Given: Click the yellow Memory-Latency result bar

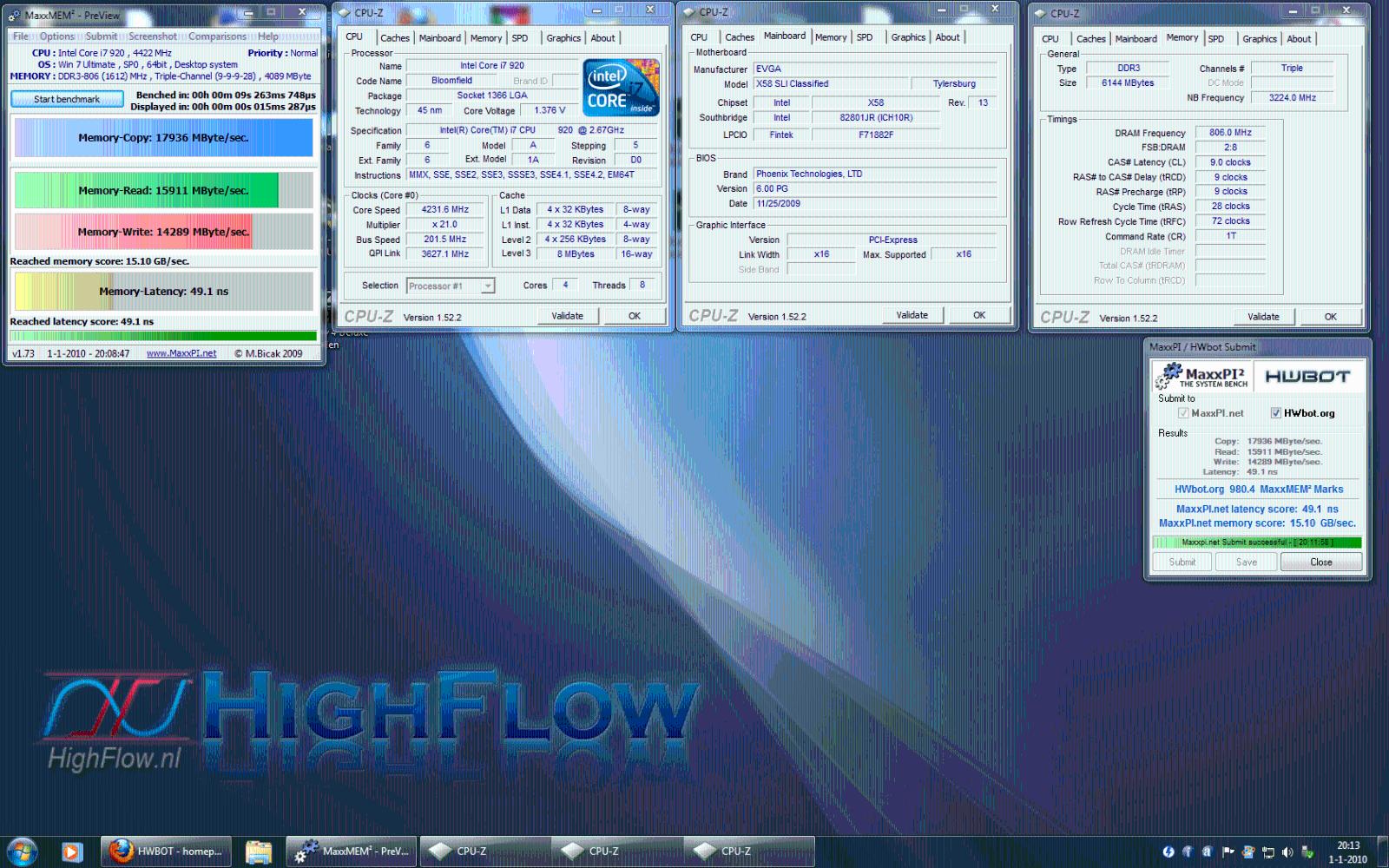Looking at the screenshot, I should (163, 292).
